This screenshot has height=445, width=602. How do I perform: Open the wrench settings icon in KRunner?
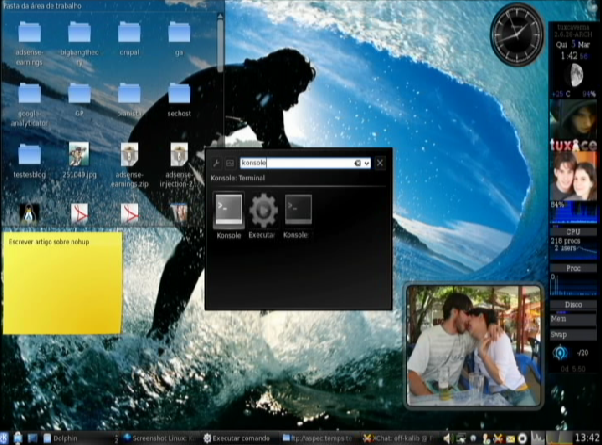coord(216,162)
